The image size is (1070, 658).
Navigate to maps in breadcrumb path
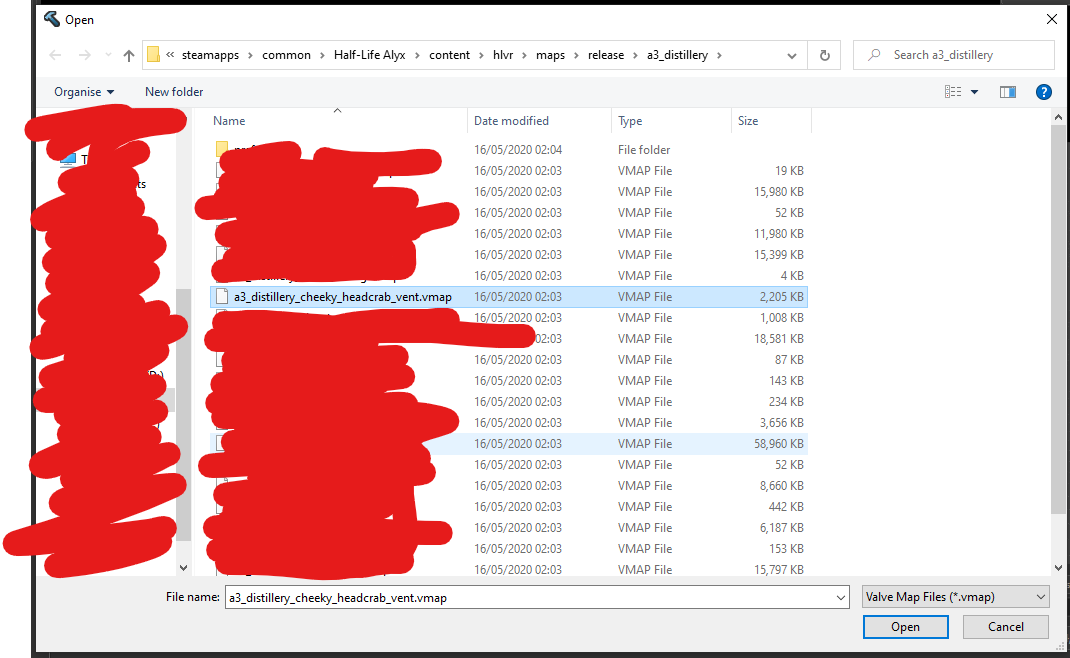coord(550,55)
